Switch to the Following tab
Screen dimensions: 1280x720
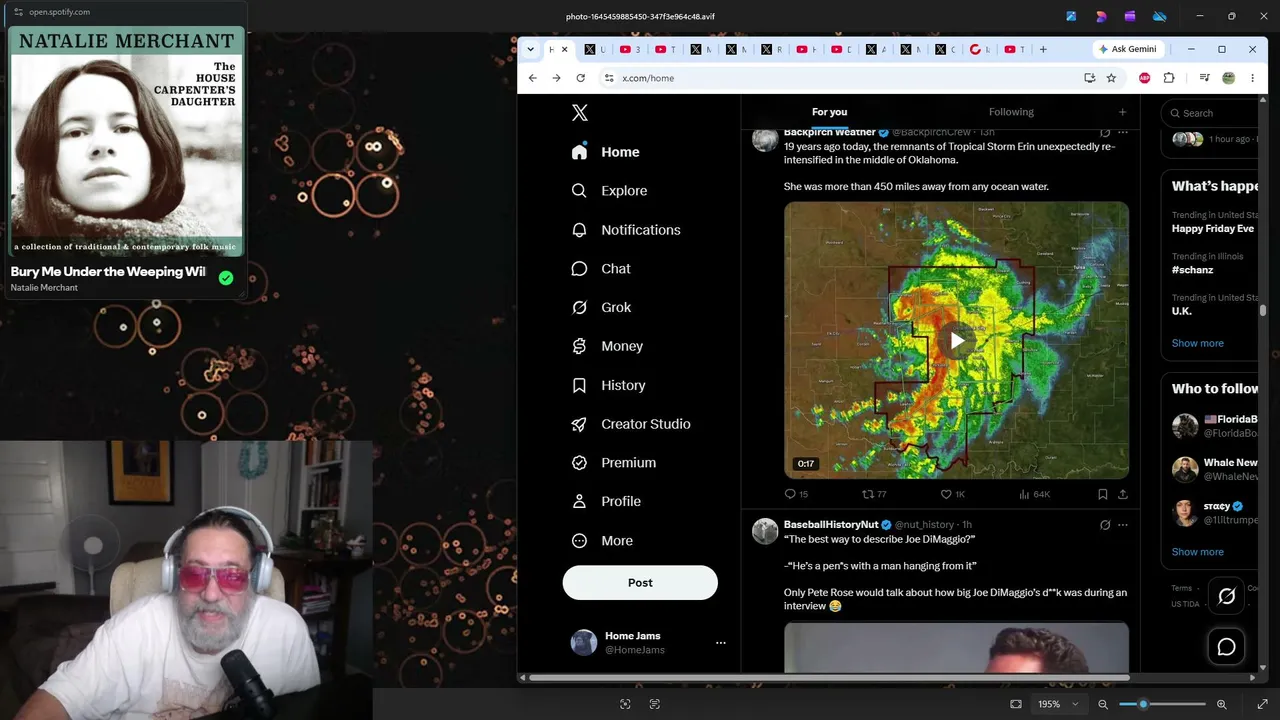(x=1011, y=112)
